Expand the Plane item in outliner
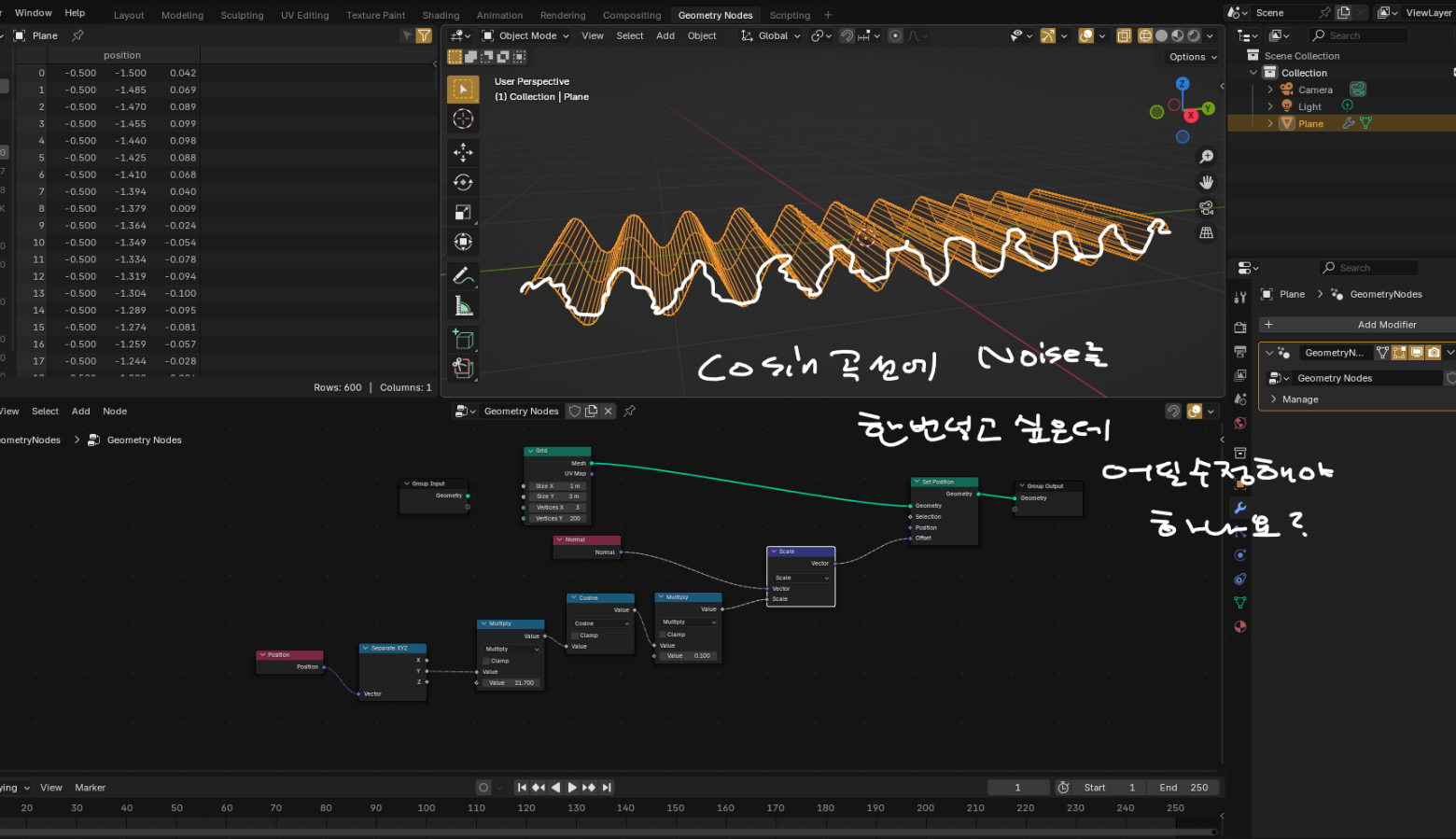 pos(1270,123)
